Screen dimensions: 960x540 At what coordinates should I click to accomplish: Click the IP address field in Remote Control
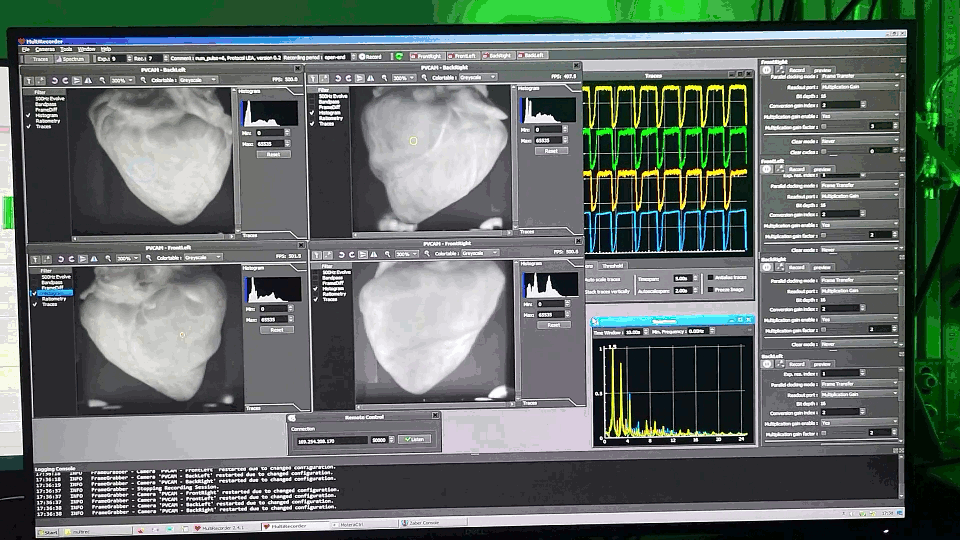[x=331, y=441]
